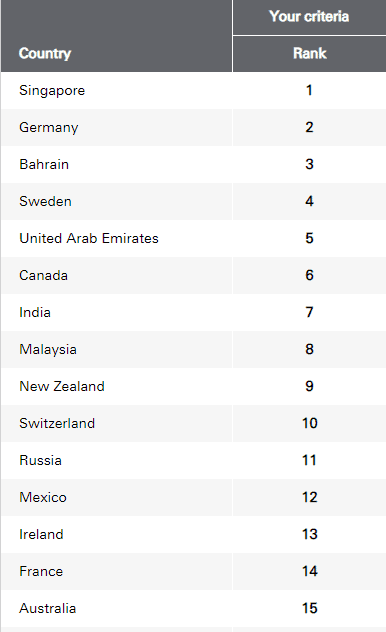This screenshot has height=632, width=386.
Task: Select Switzerland ranked tenth
Action: [57, 423]
